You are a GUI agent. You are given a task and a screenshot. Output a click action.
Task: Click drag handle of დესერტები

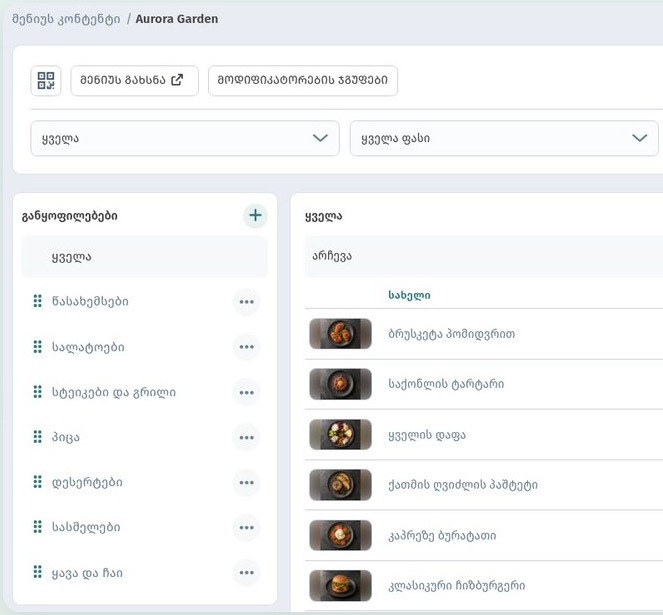click(38, 482)
